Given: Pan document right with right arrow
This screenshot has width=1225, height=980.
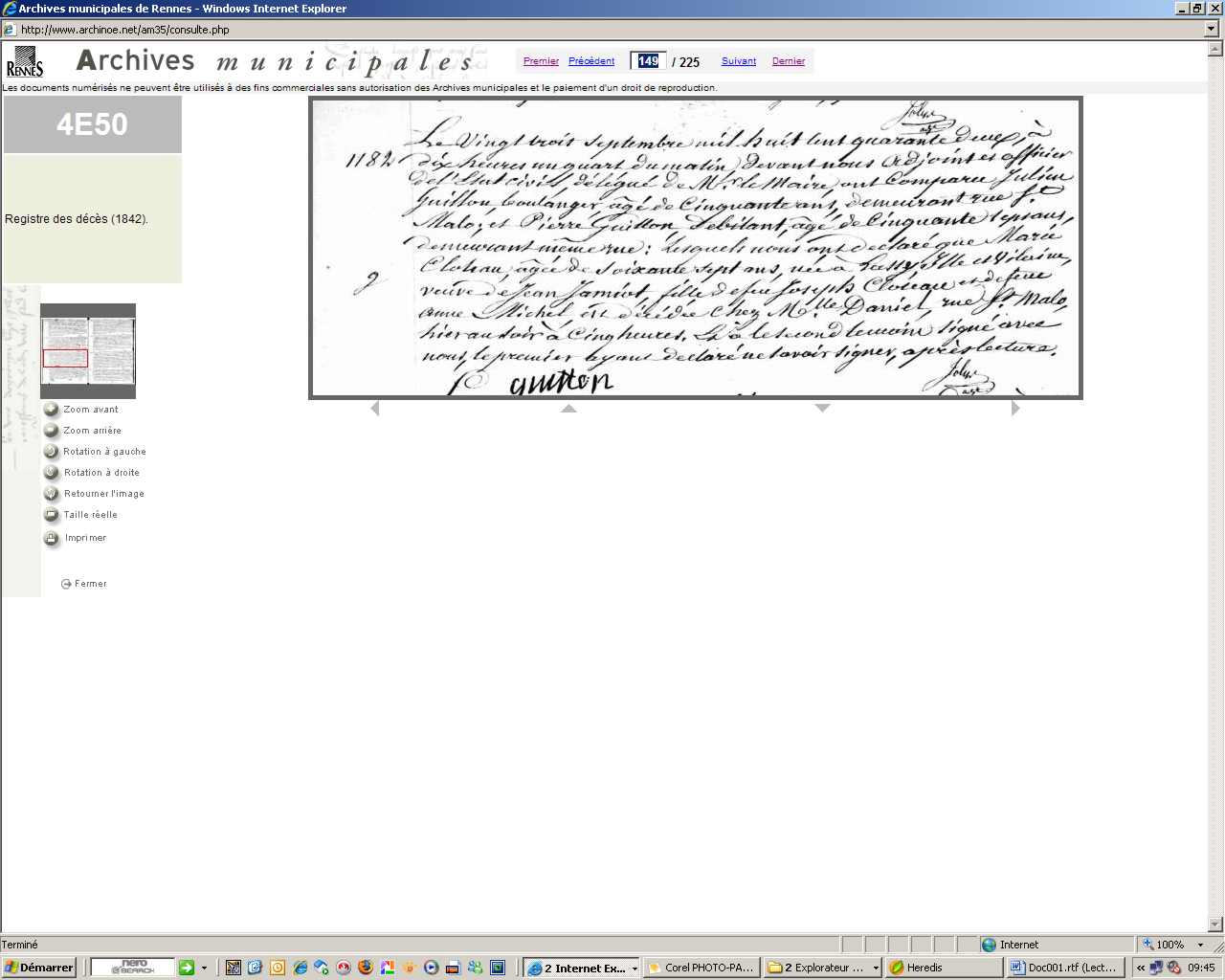Looking at the screenshot, I should [1015, 409].
